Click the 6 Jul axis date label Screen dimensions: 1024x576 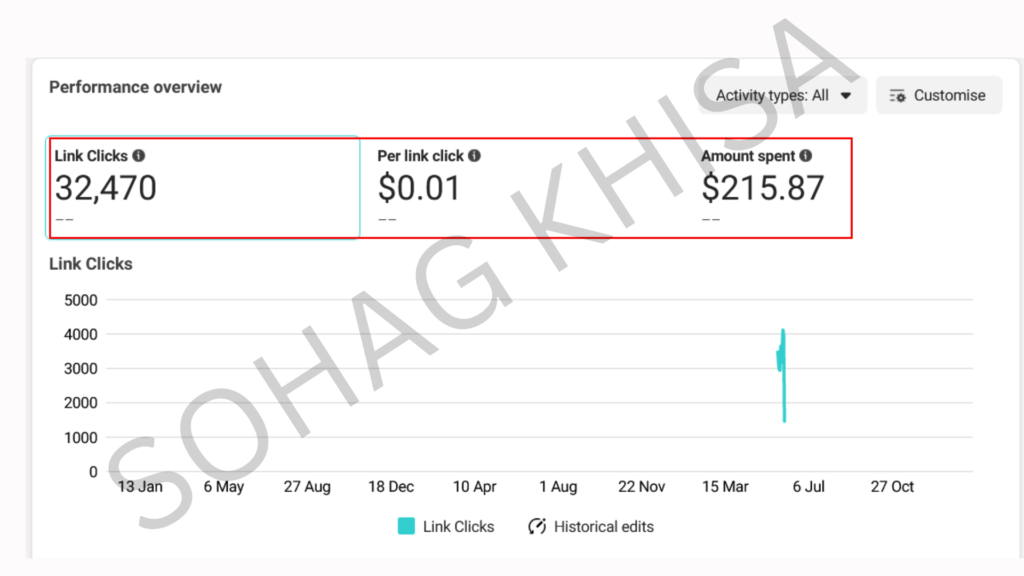coord(808,487)
